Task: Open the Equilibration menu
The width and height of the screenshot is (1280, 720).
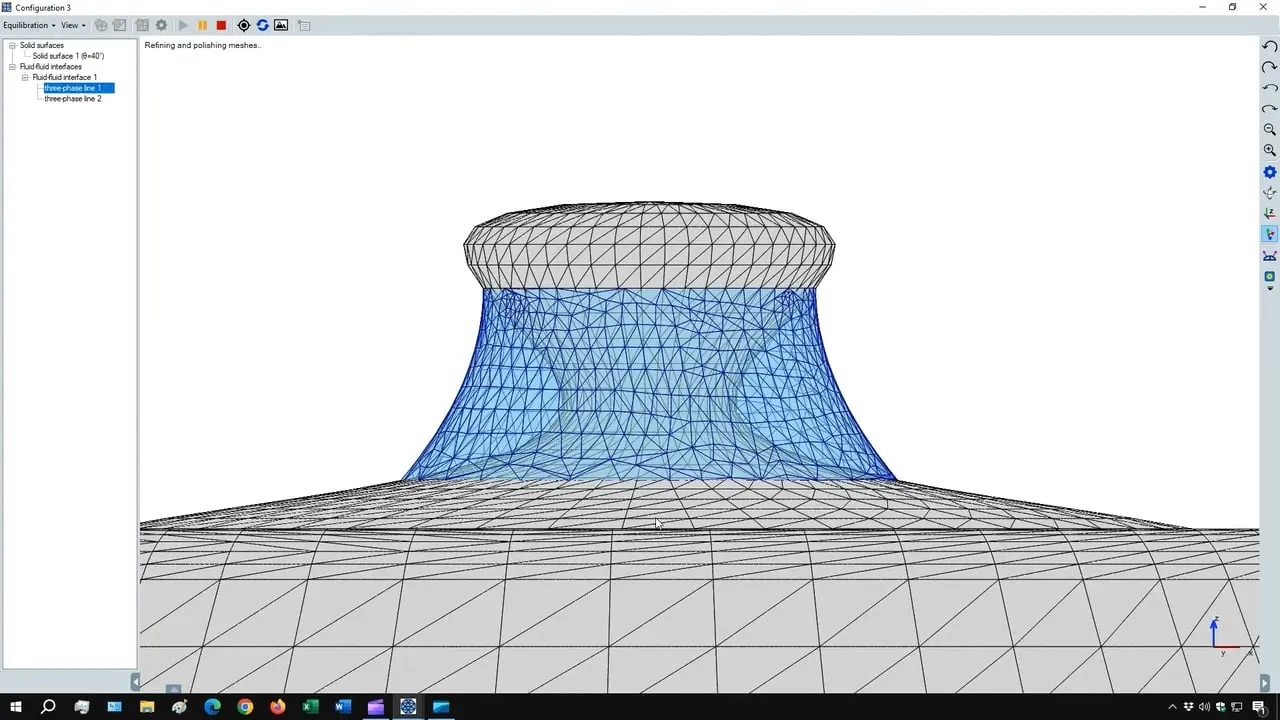Action: click(25, 25)
